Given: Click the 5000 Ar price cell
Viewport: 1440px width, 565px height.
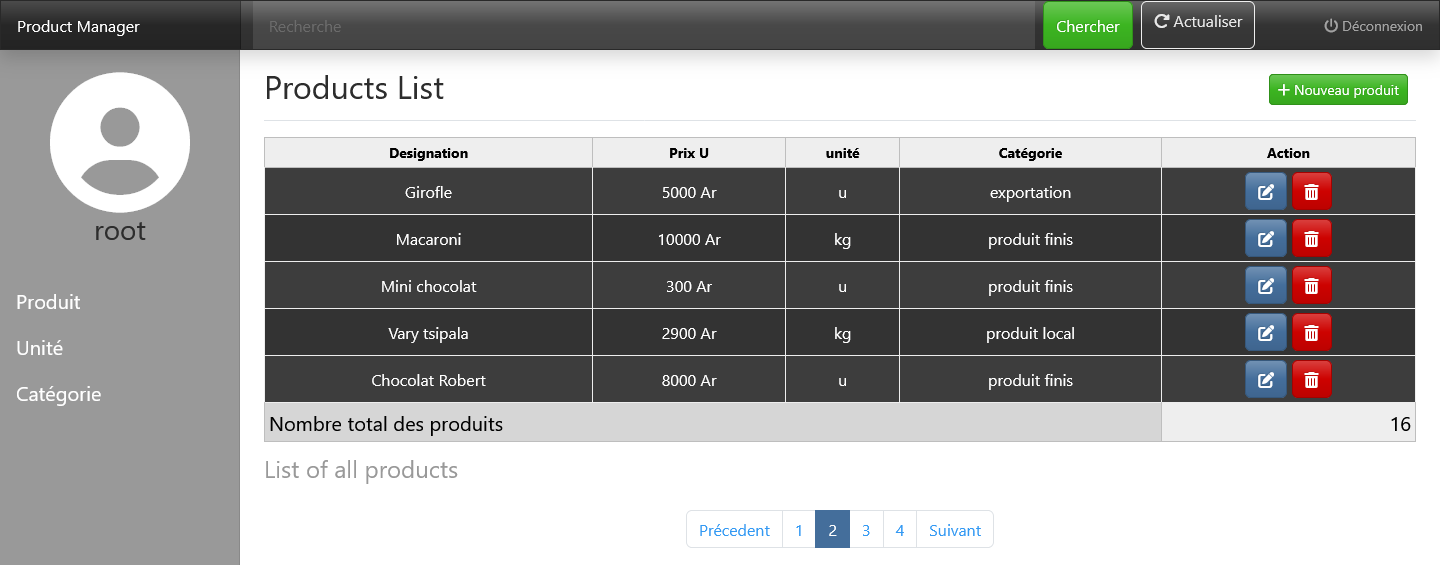Looking at the screenshot, I should click(689, 192).
